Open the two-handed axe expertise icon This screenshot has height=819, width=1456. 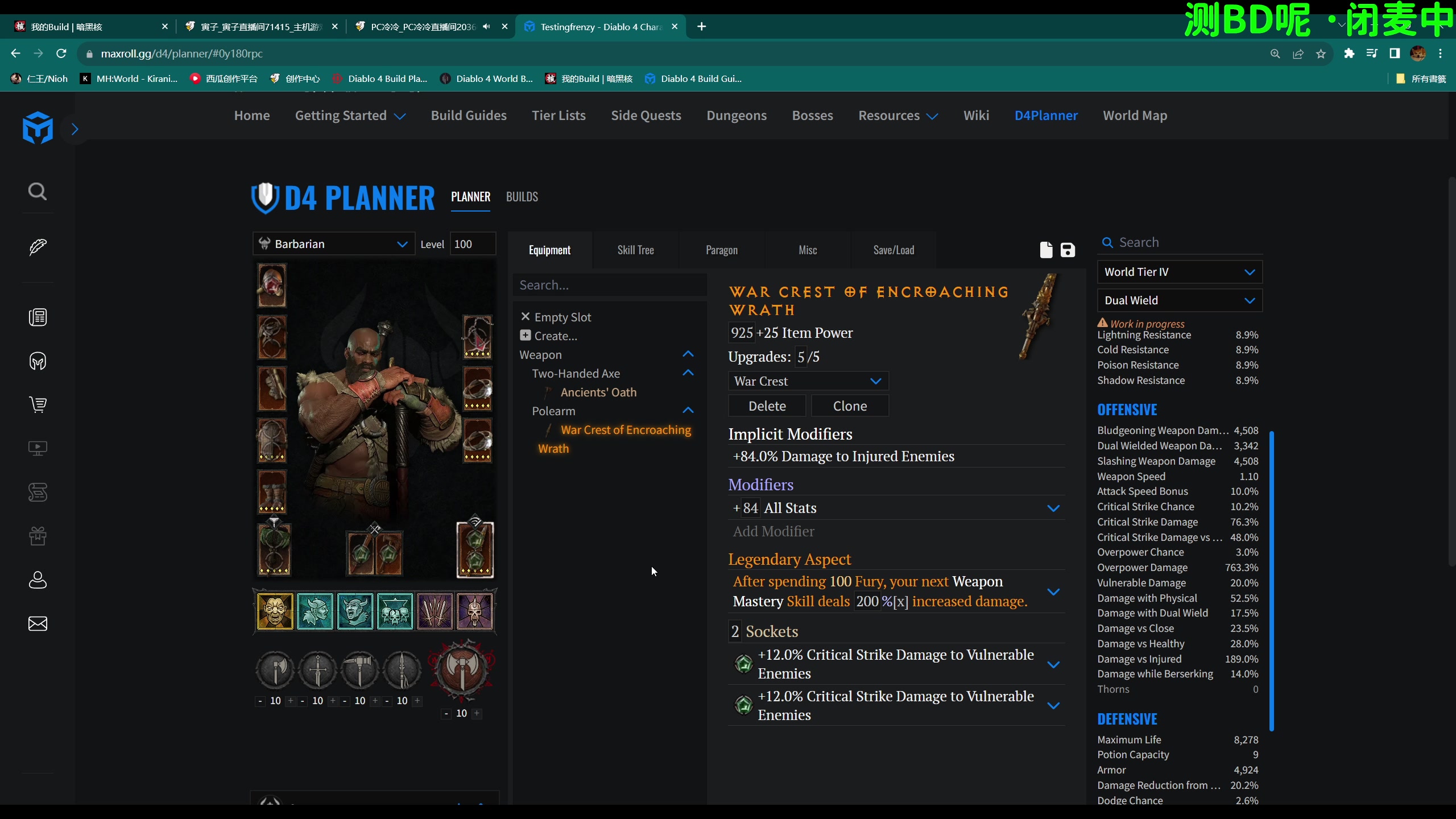click(275, 669)
